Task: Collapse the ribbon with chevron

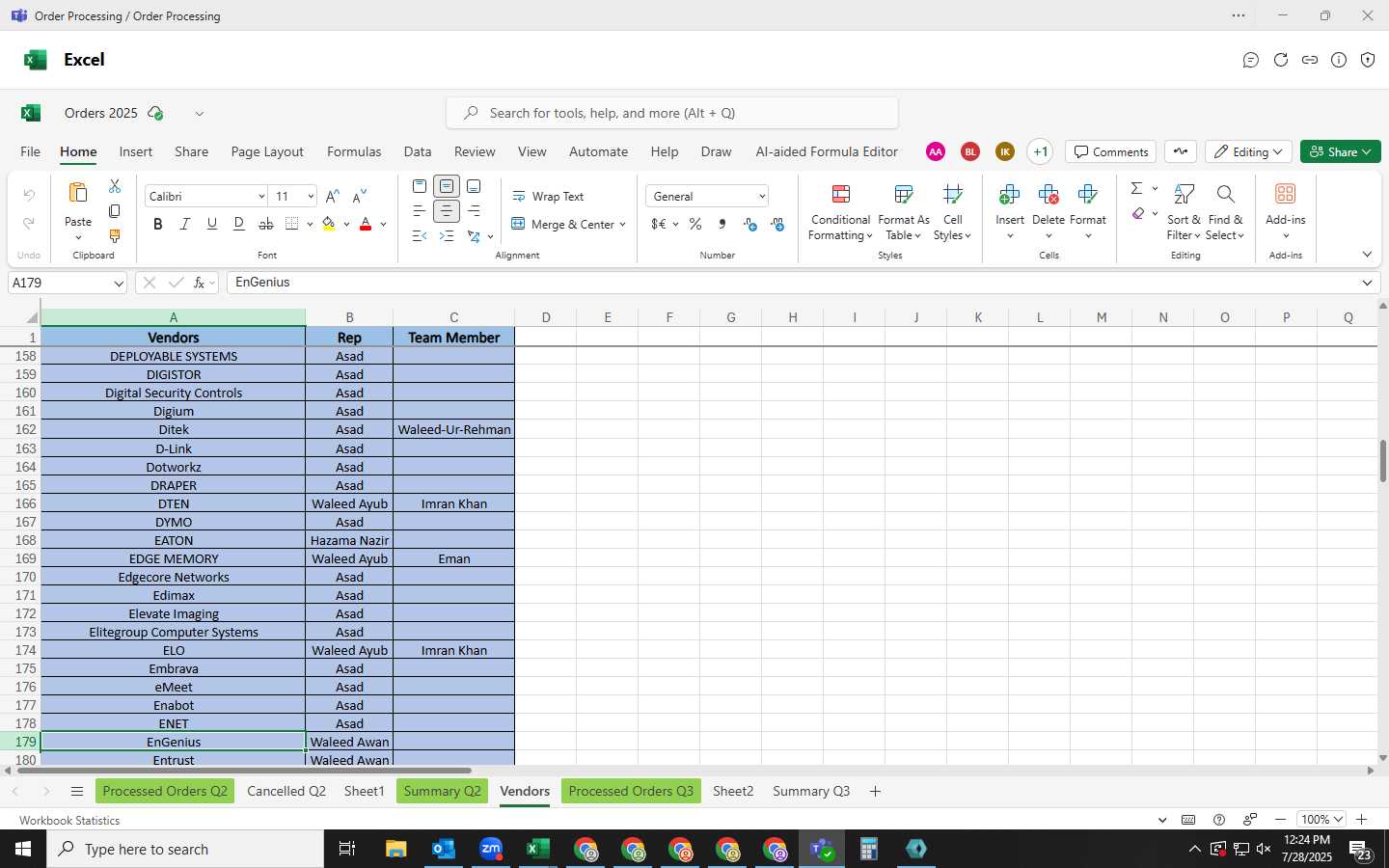Action: point(1367,255)
